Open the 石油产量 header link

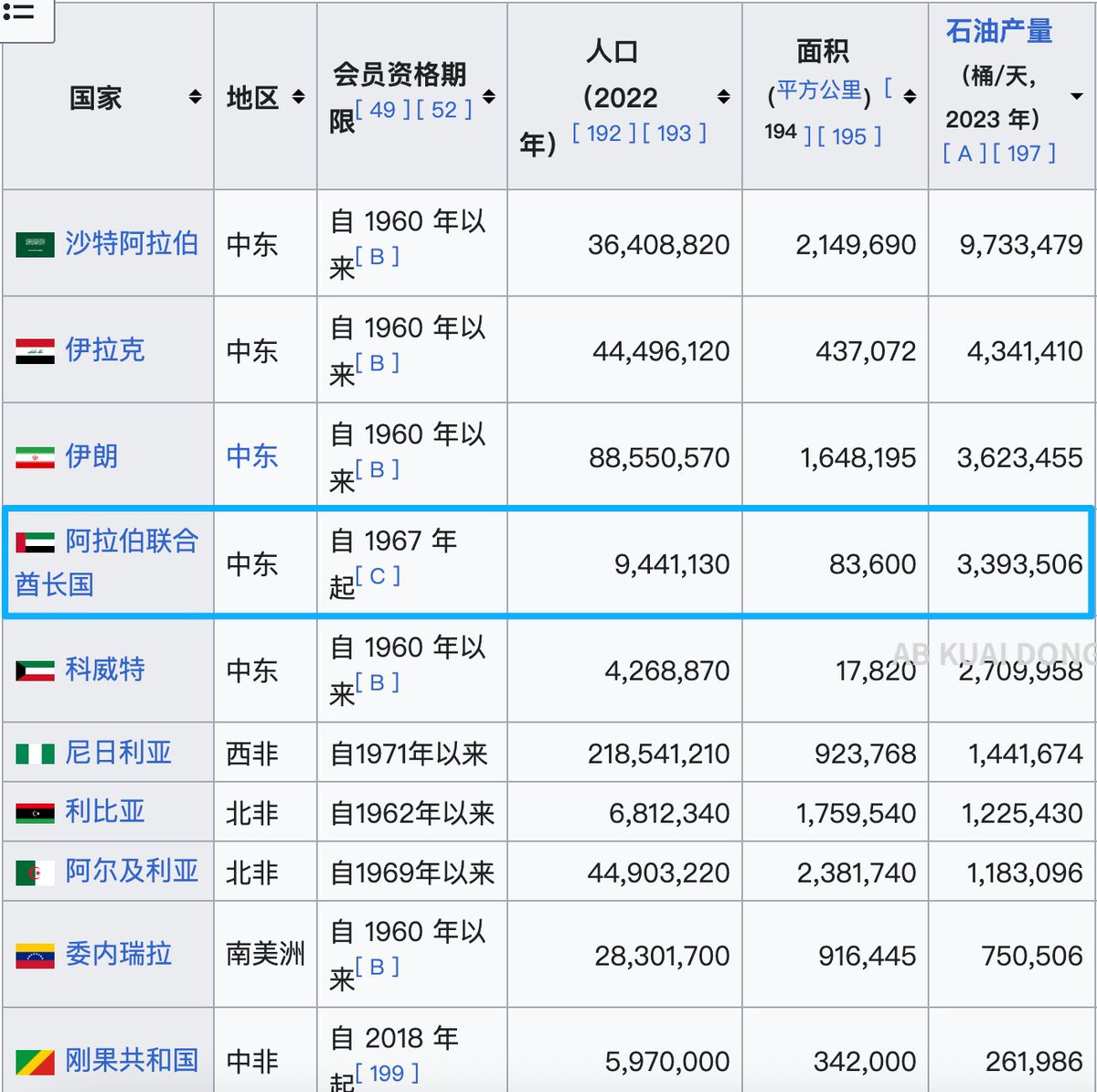(x=999, y=31)
